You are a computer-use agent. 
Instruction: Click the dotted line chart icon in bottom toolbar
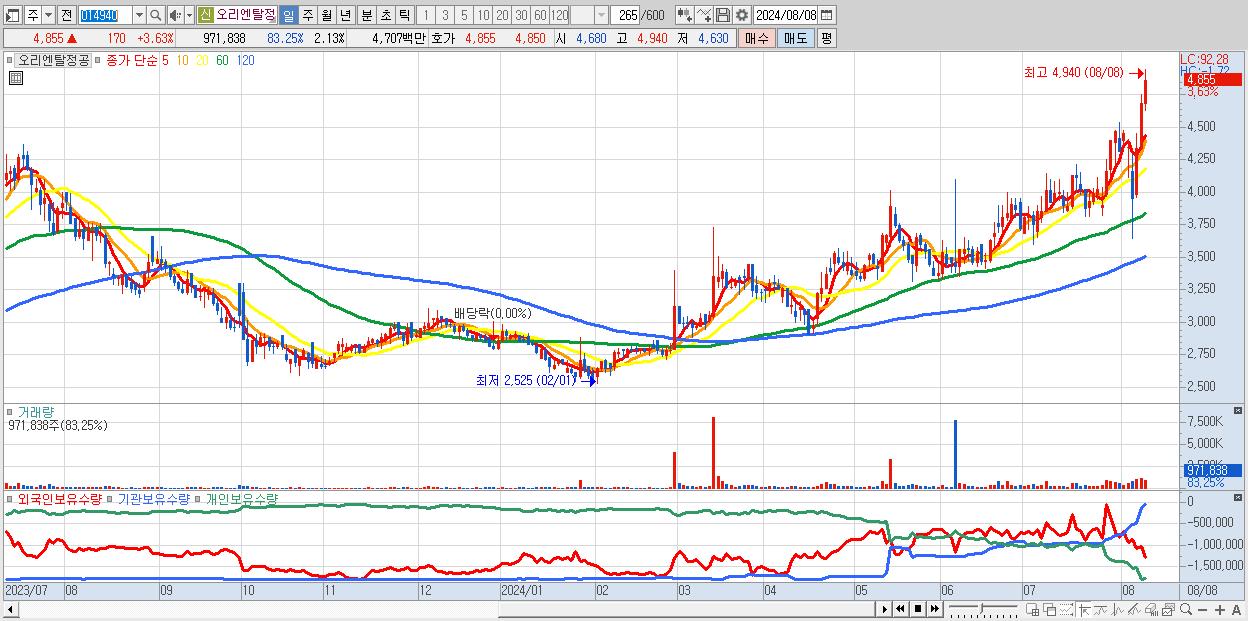click(1066, 609)
